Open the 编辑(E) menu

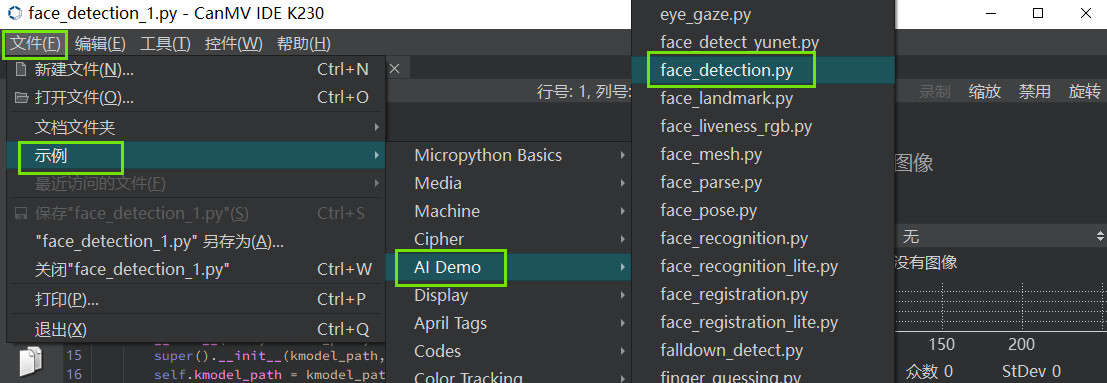pos(100,44)
